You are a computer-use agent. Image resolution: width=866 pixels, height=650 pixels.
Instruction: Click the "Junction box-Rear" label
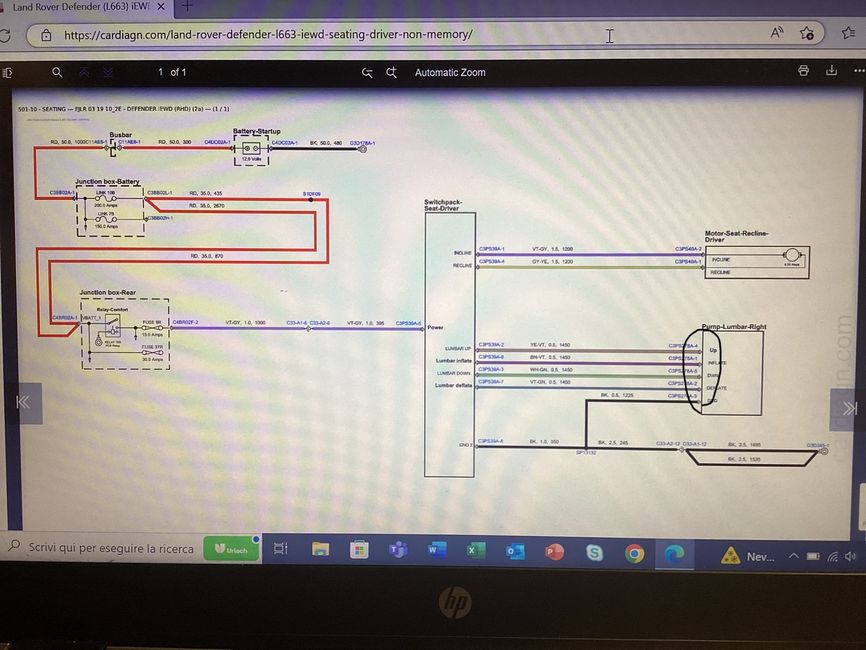point(107,293)
